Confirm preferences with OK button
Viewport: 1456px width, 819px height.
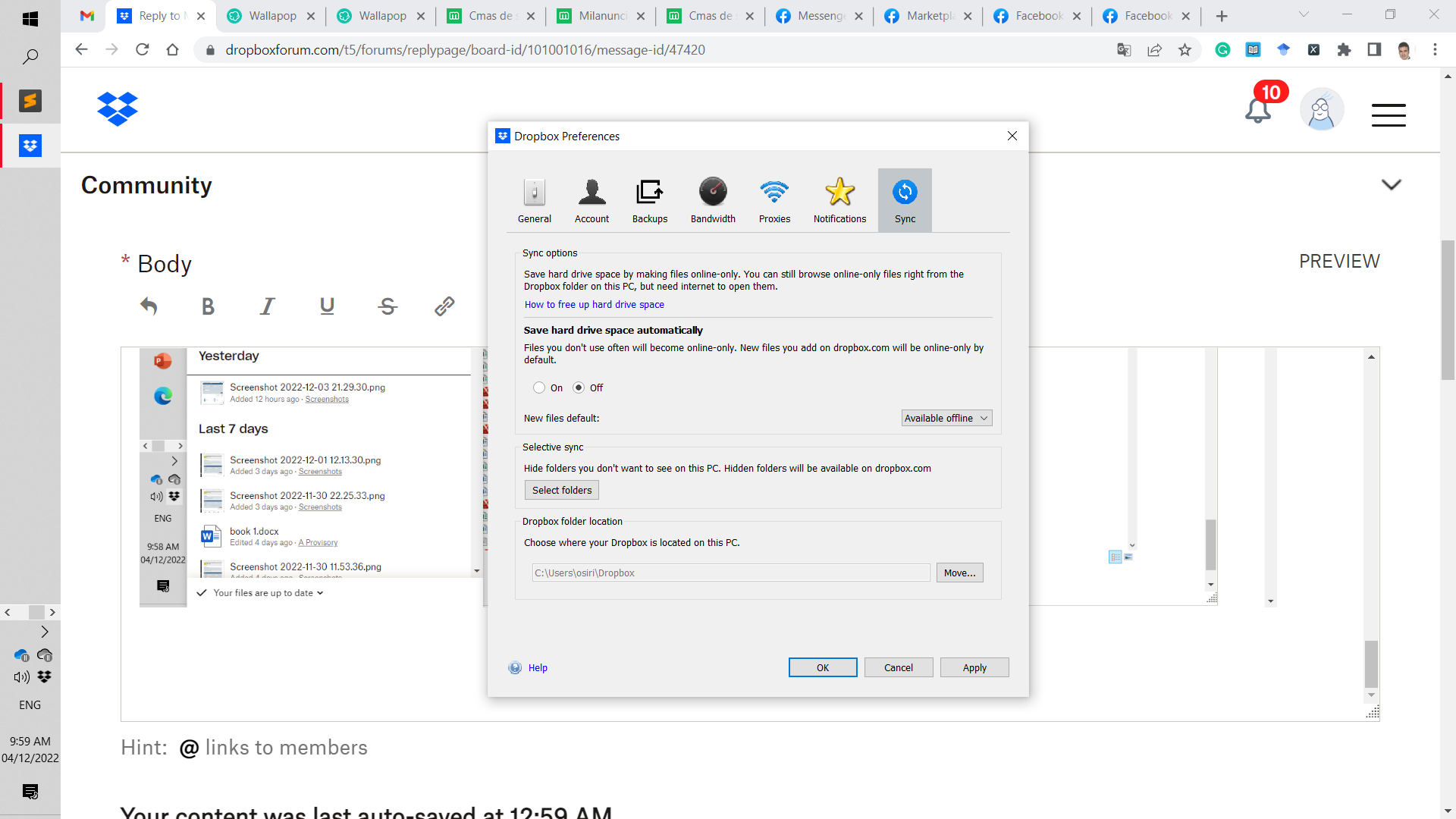click(823, 667)
